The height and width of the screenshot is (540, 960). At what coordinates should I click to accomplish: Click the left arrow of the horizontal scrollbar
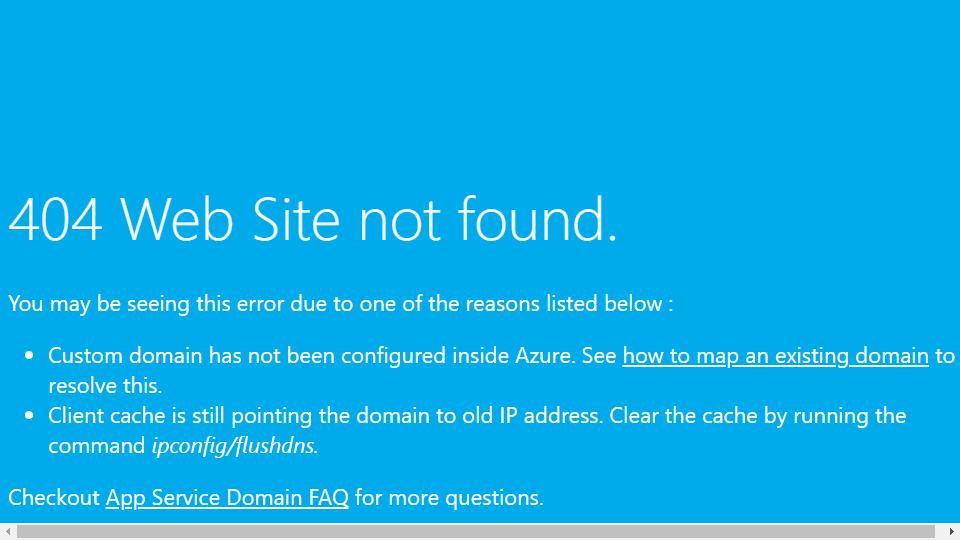[8, 531]
